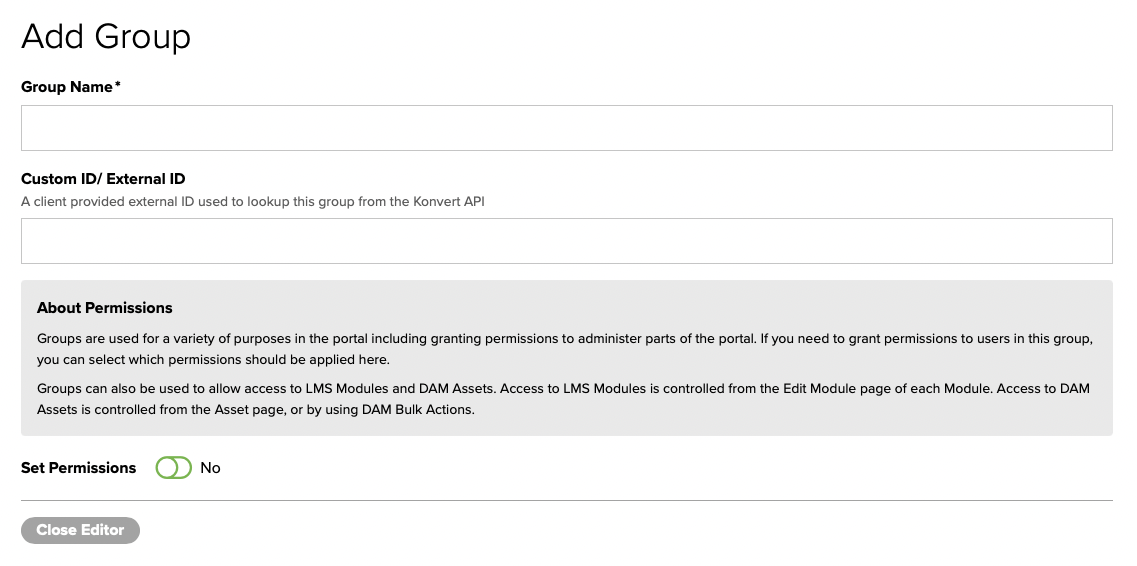This screenshot has width=1137, height=566.
Task: Click the divider line above Close Editor
Action: click(566, 500)
